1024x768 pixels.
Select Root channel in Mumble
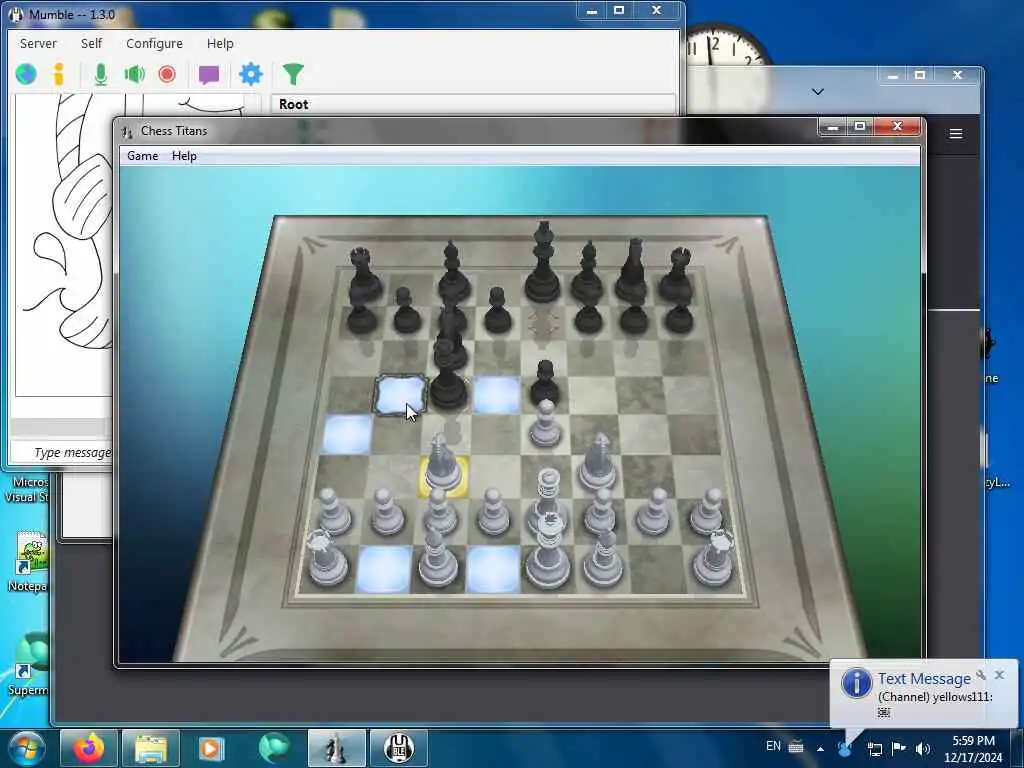coord(293,104)
